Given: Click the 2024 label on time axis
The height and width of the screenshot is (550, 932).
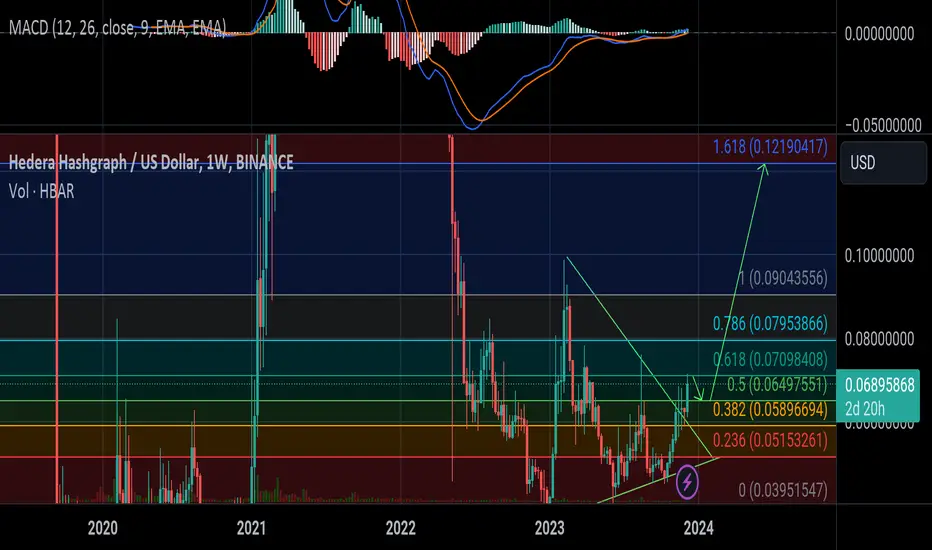Looking at the screenshot, I should pos(698,528).
